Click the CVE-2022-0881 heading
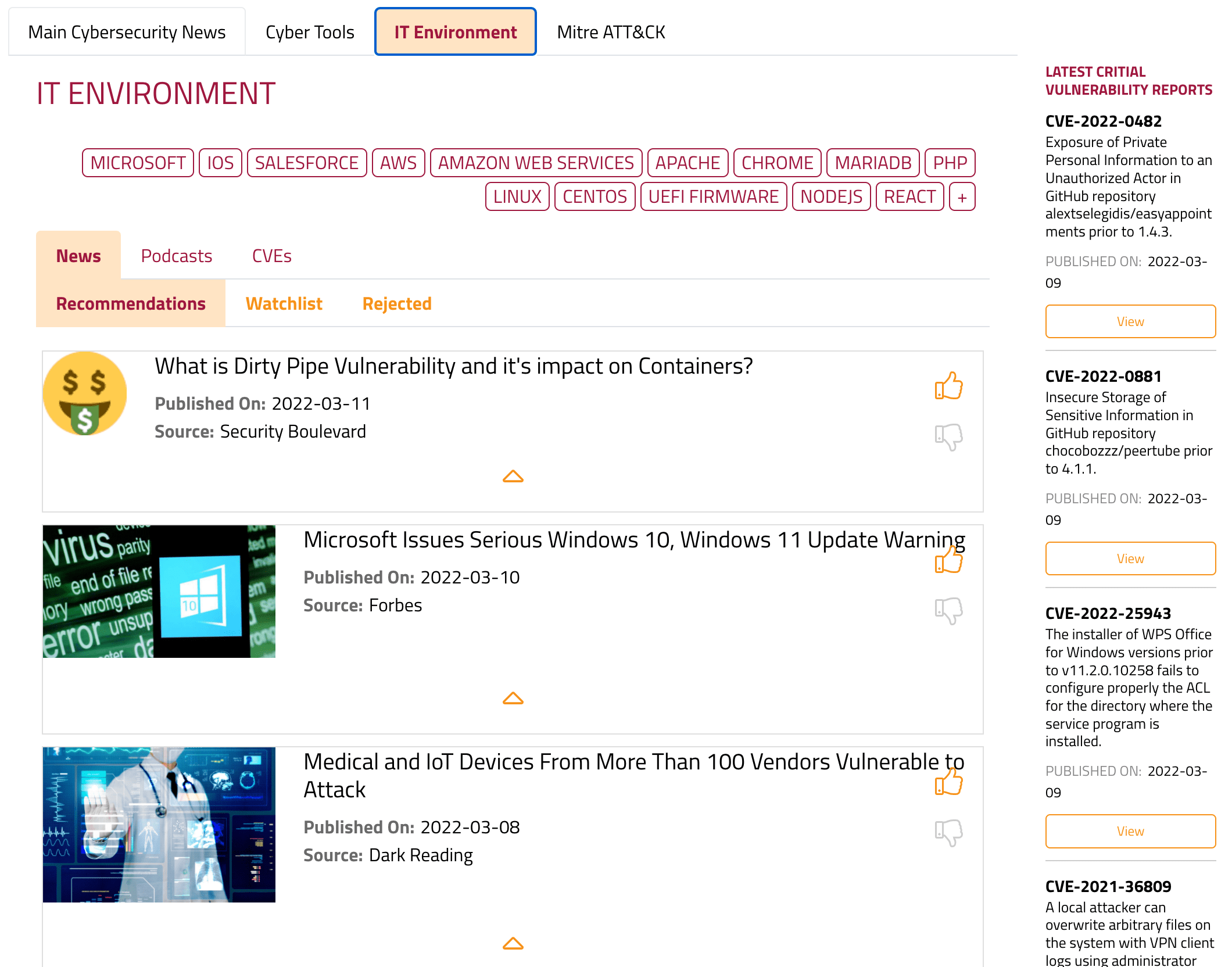Screen dimensions: 1232x967 click(x=1103, y=376)
